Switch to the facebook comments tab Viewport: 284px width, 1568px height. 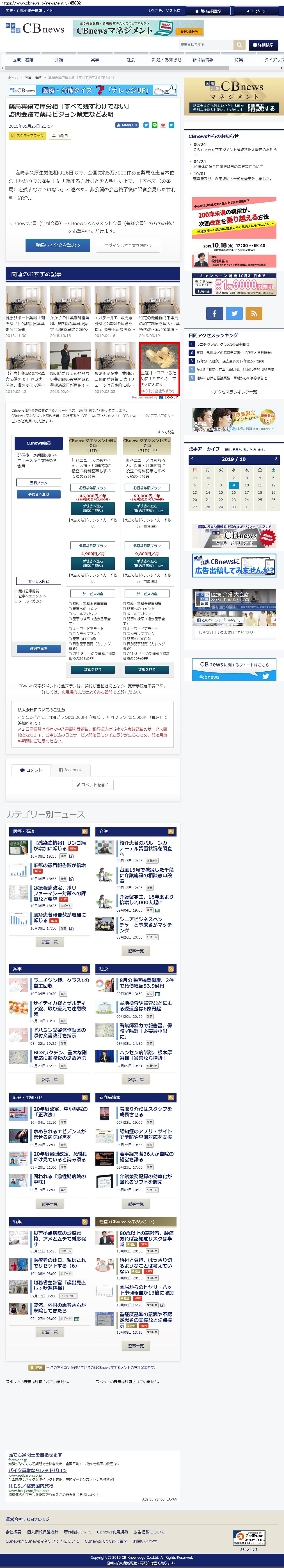pos(70,770)
